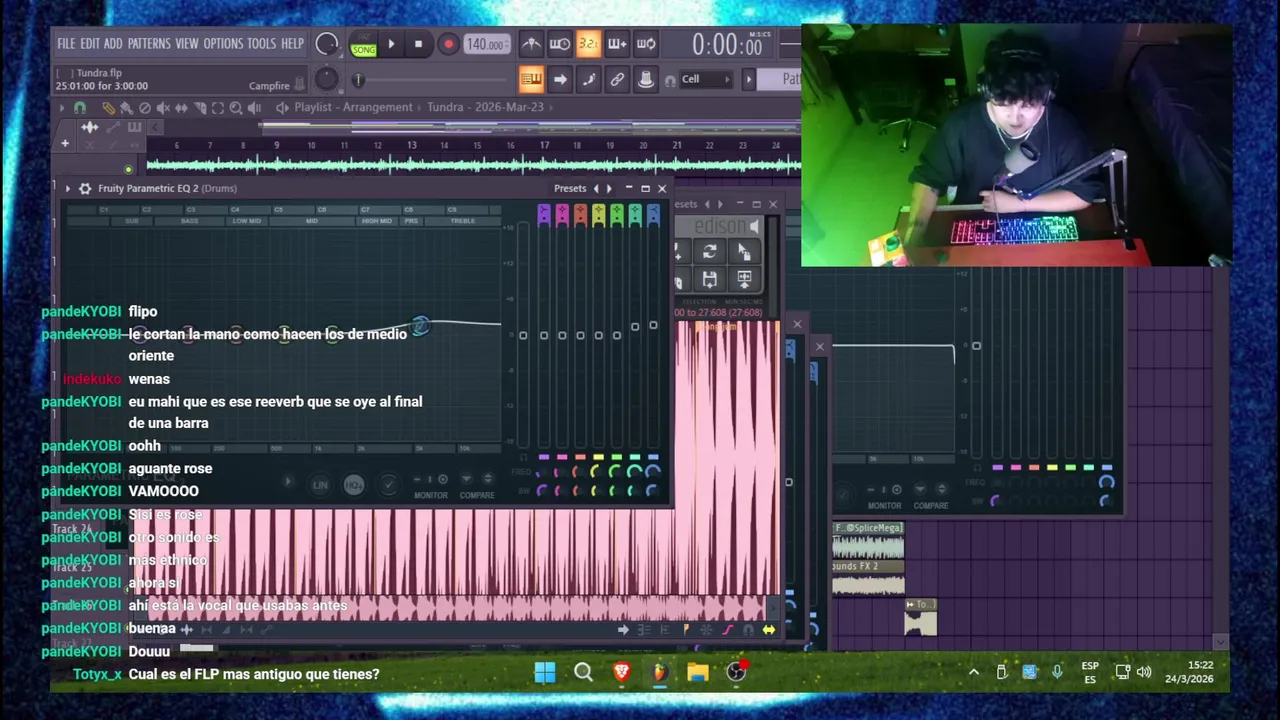Viewport: 1280px width, 720px height.
Task: Toggle the HQ high quality button
Action: (x=353, y=485)
